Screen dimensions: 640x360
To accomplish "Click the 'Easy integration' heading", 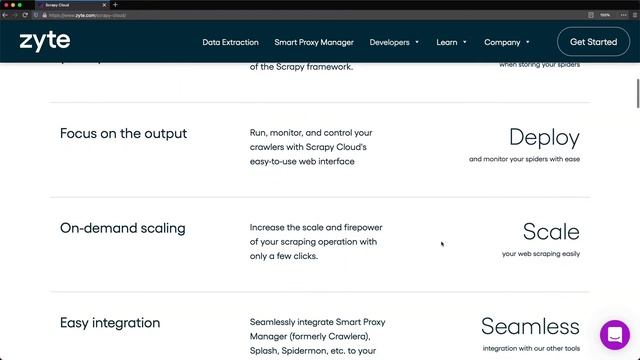I will (110, 322).
